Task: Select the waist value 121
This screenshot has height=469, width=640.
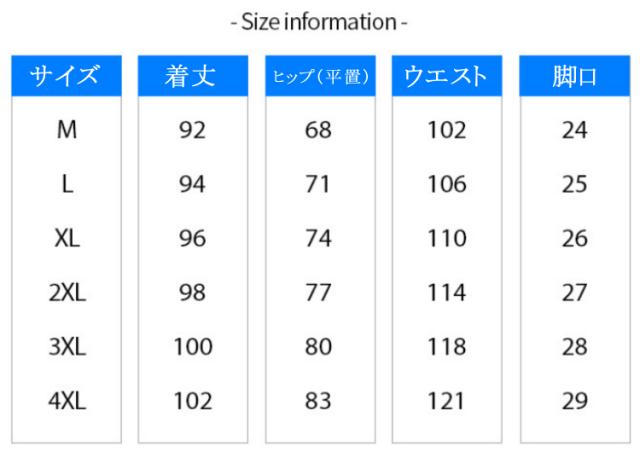Action: [x=446, y=401]
